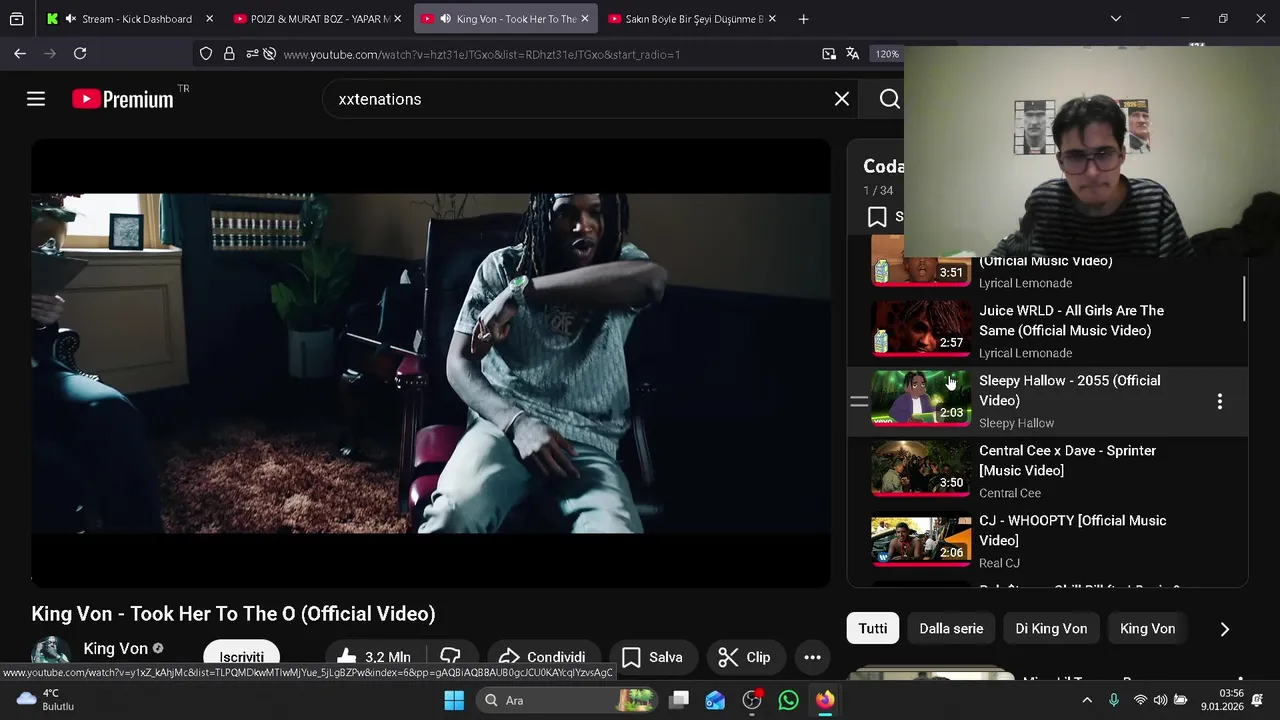Create a clip with the Clip scissors button
This screenshot has height=720, width=1280.
point(745,657)
